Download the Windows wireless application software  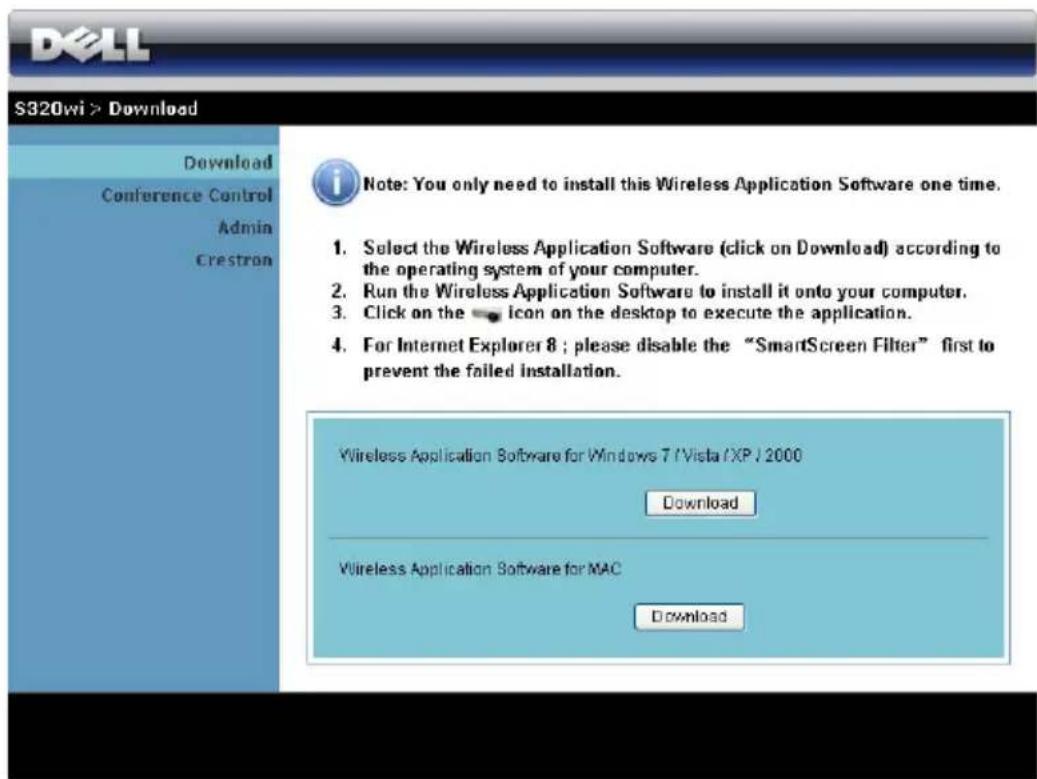pyautogui.click(x=700, y=503)
